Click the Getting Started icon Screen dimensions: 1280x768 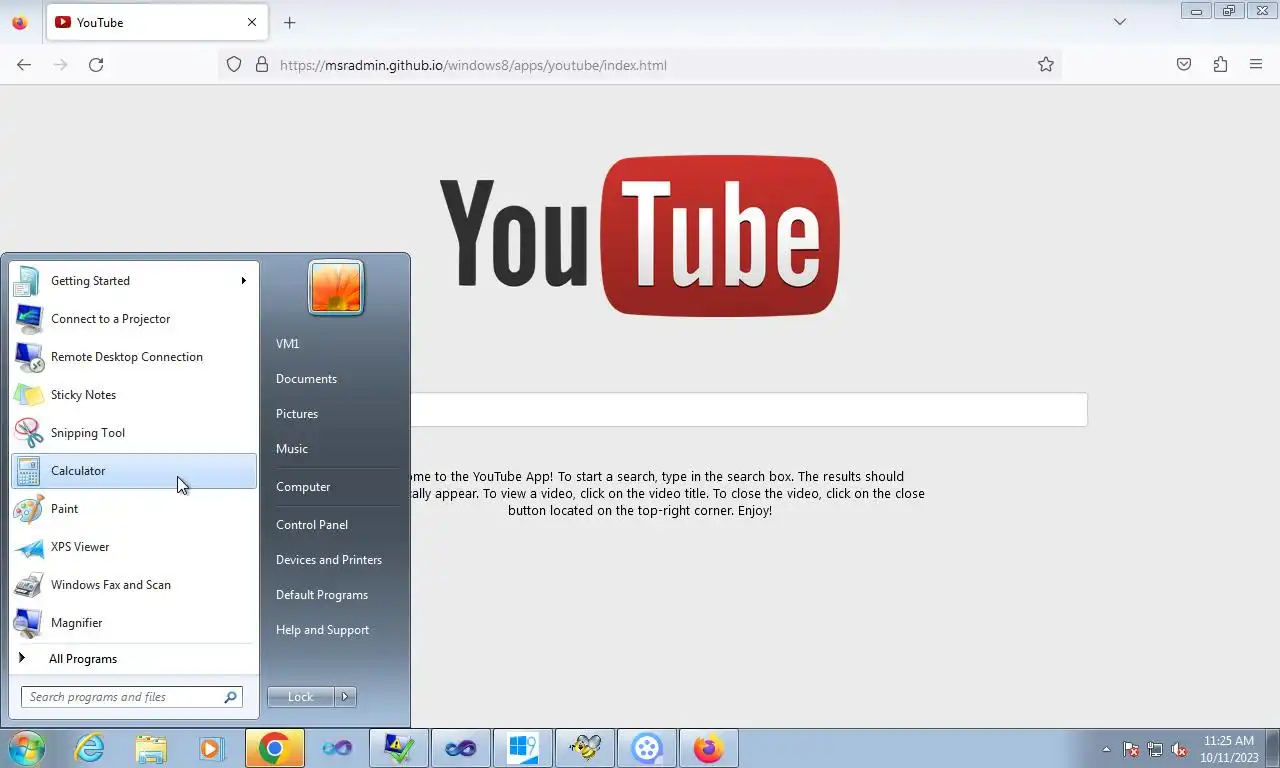pyautogui.click(x=28, y=281)
